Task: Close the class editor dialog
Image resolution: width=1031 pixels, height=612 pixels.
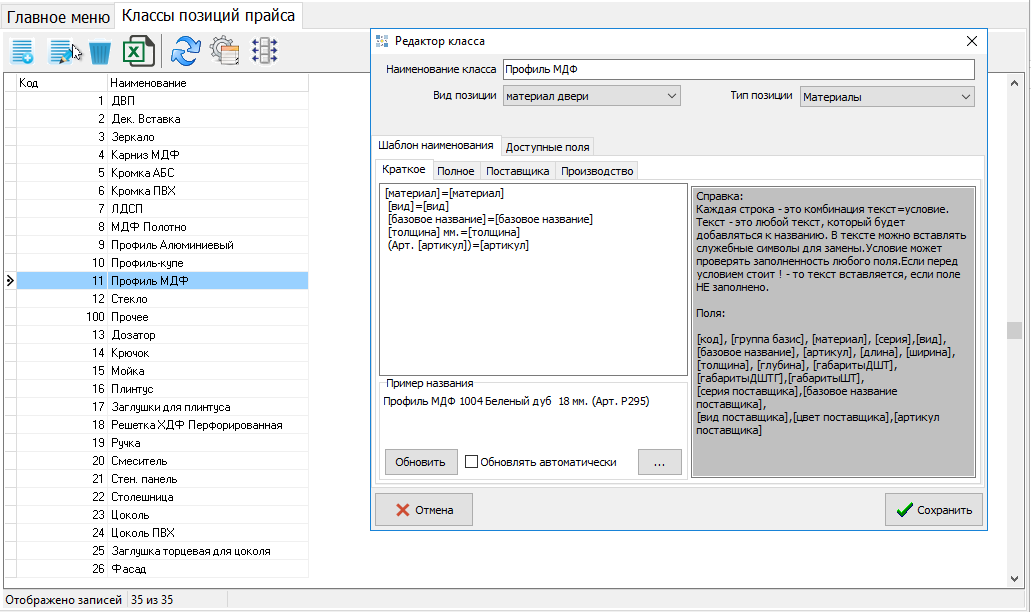Action: (971, 41)
